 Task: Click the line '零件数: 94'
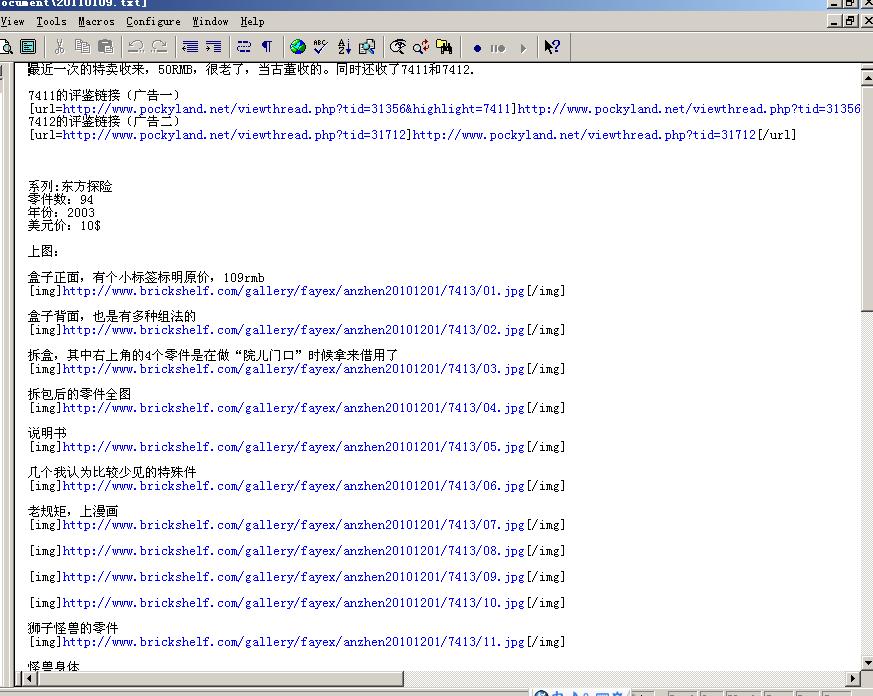point(61,200)
